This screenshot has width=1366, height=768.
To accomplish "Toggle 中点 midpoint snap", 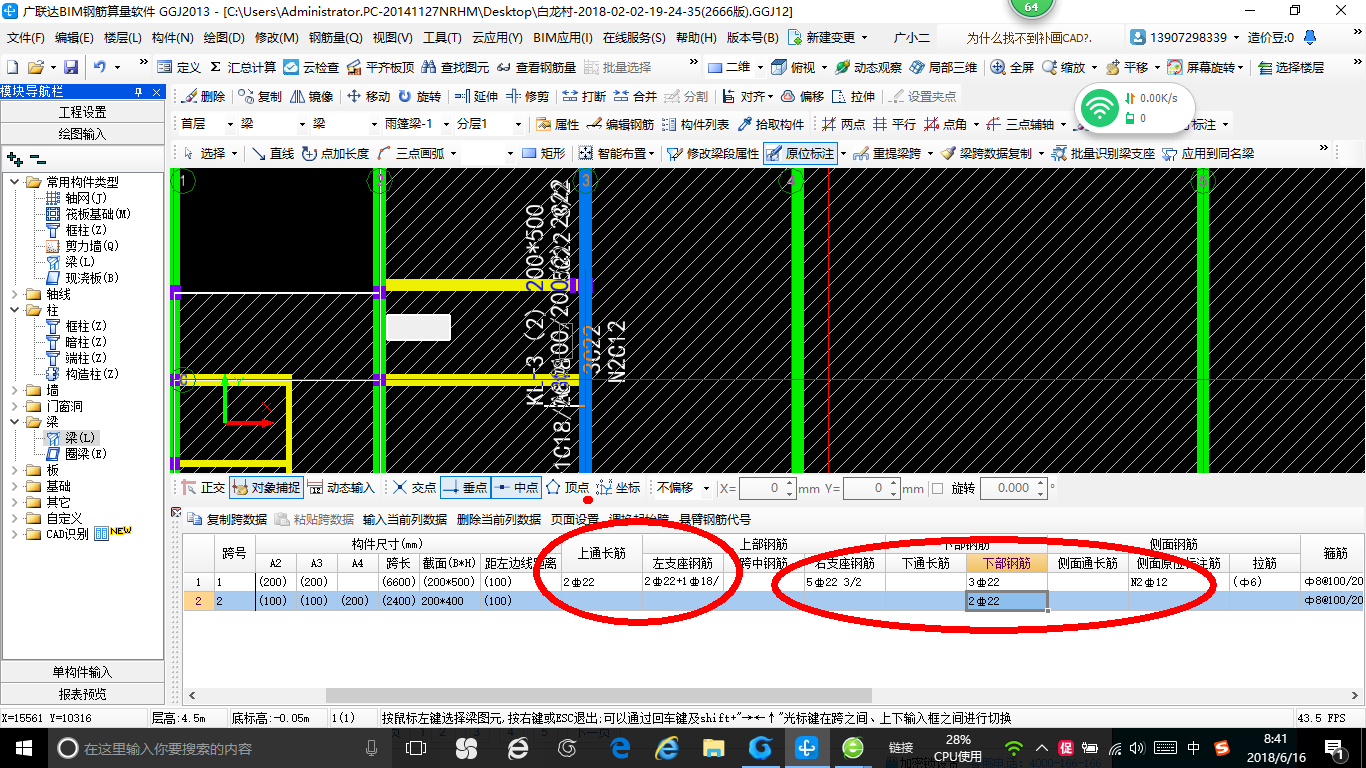I will [516, 488].
